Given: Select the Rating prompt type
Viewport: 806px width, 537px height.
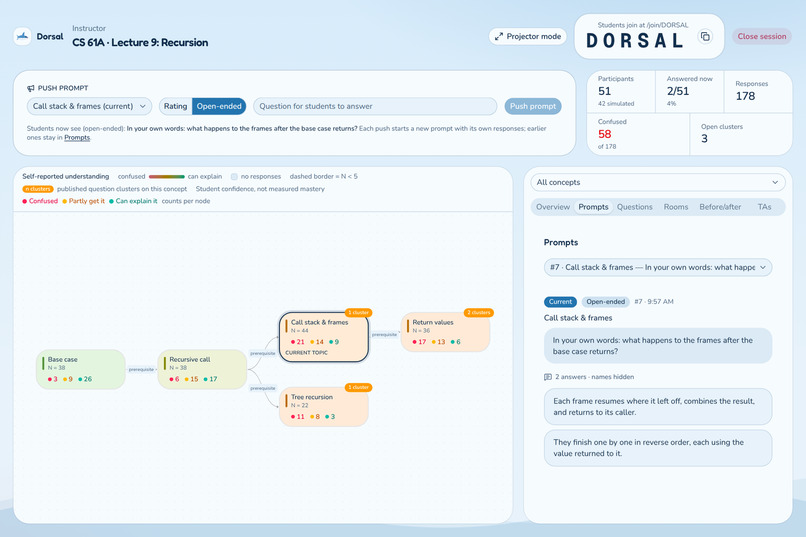Looking at the screenshot, I should [x=175, y=106].
